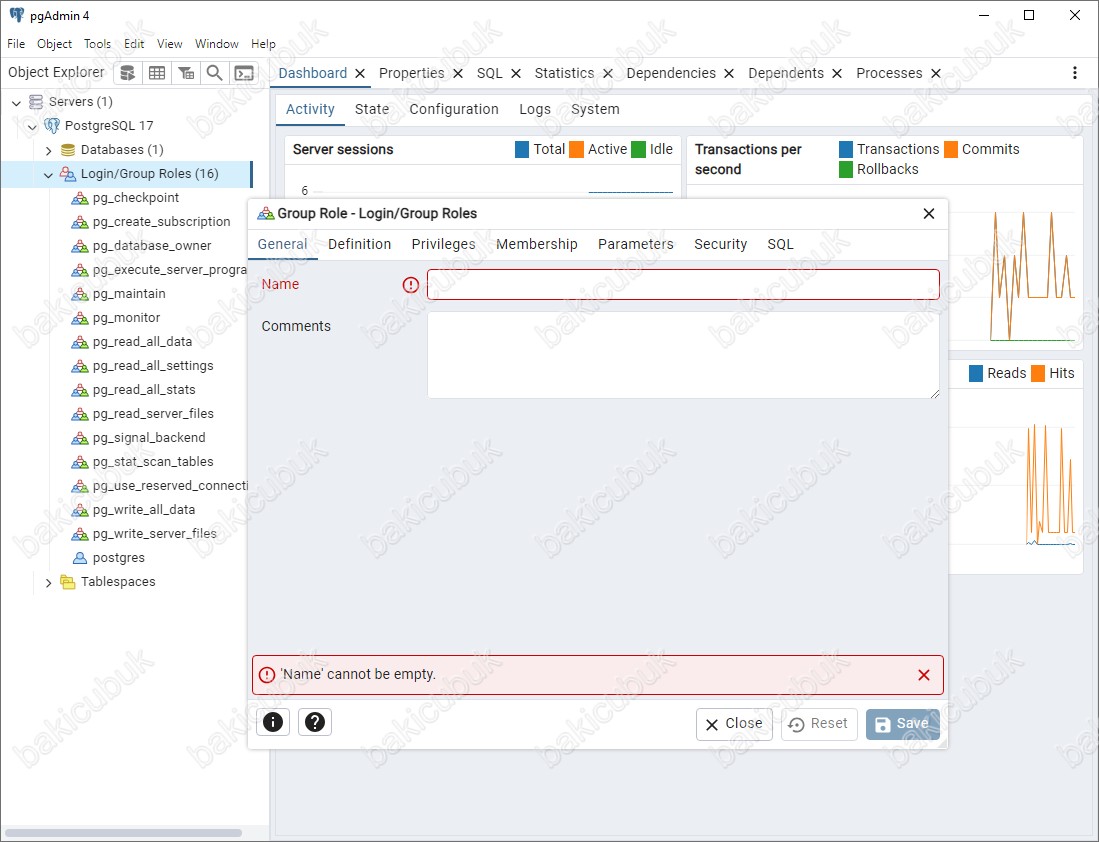Collapse the Login/Group Roles node

coord(48,175)
